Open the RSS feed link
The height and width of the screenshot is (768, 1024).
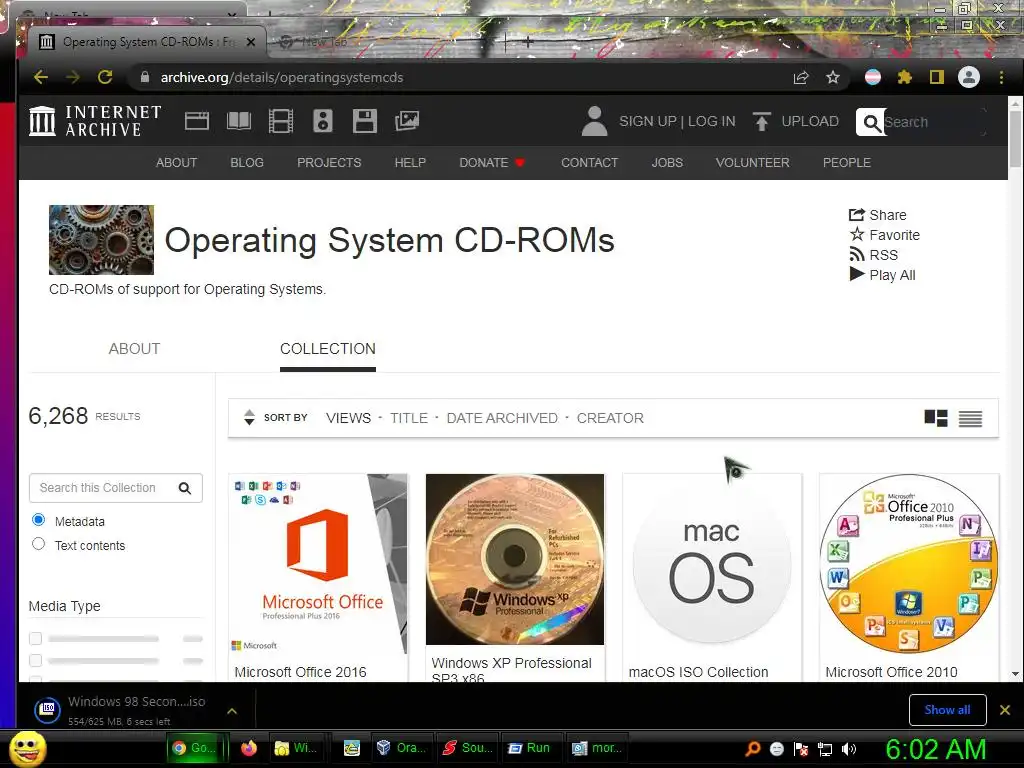pos(874,255)
